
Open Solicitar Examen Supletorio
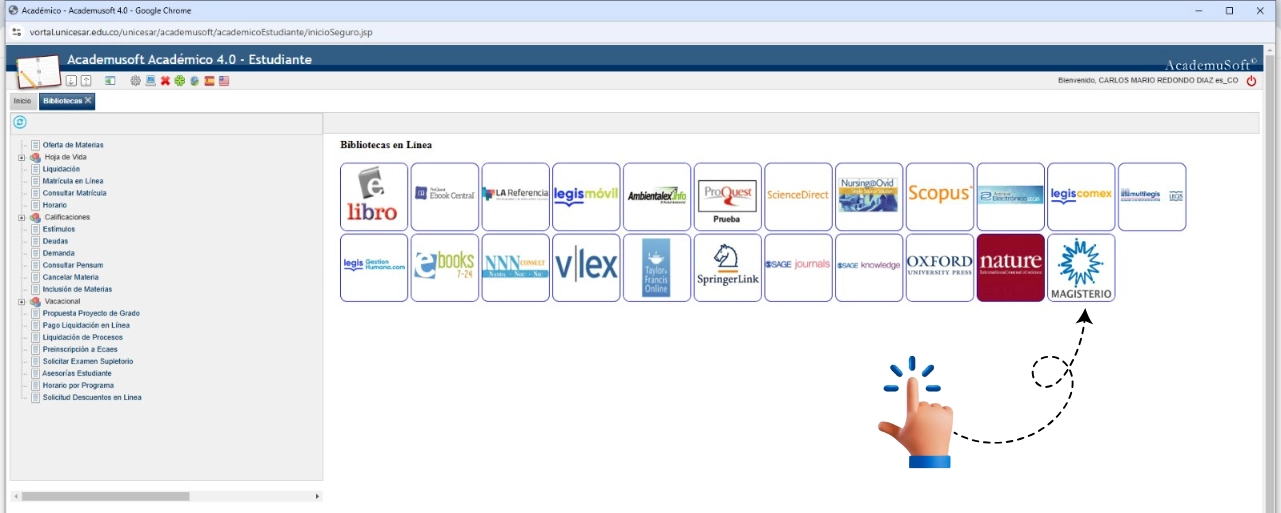click(88, 361)
